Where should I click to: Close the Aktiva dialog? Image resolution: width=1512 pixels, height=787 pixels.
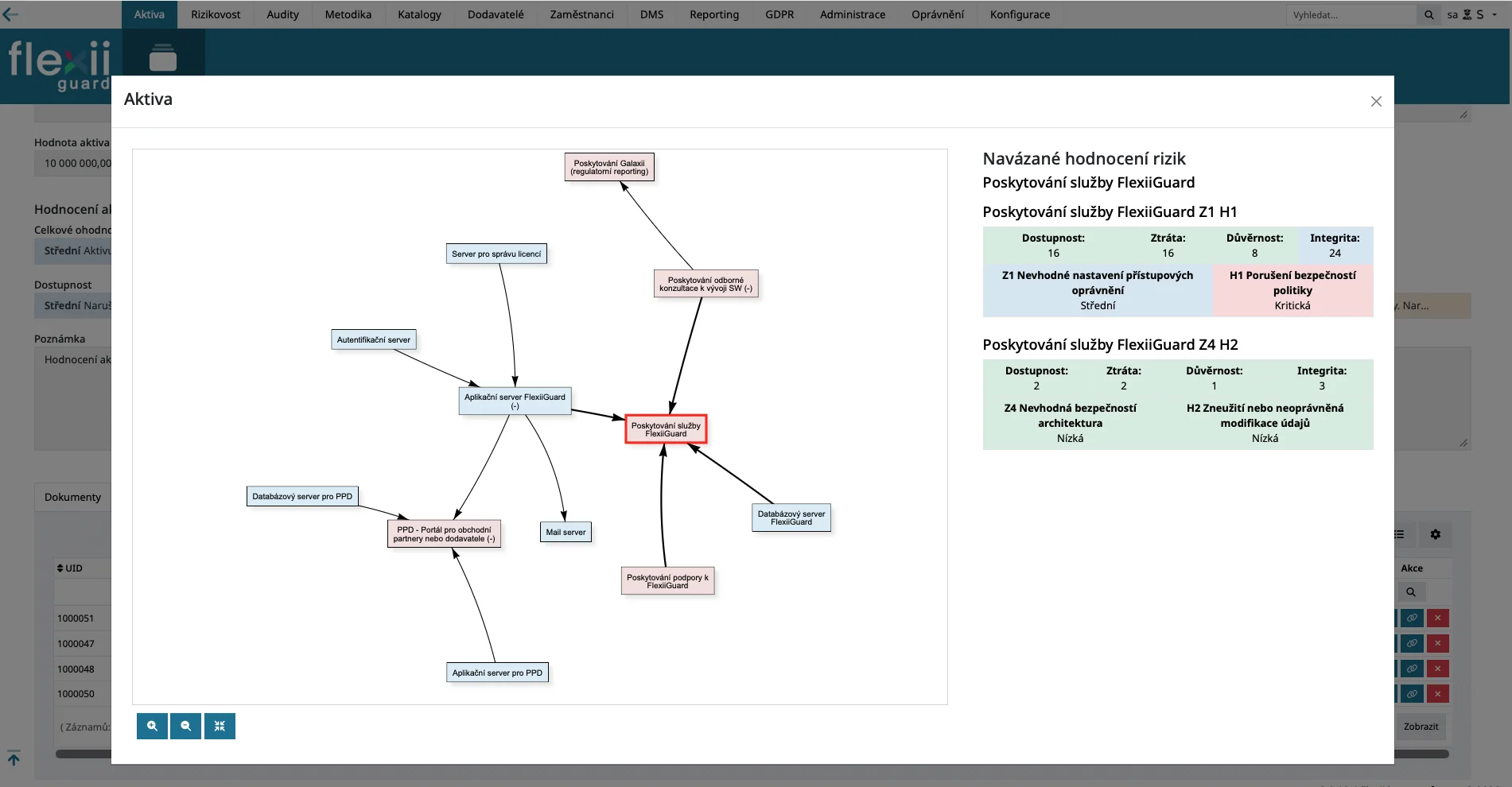1376,101
